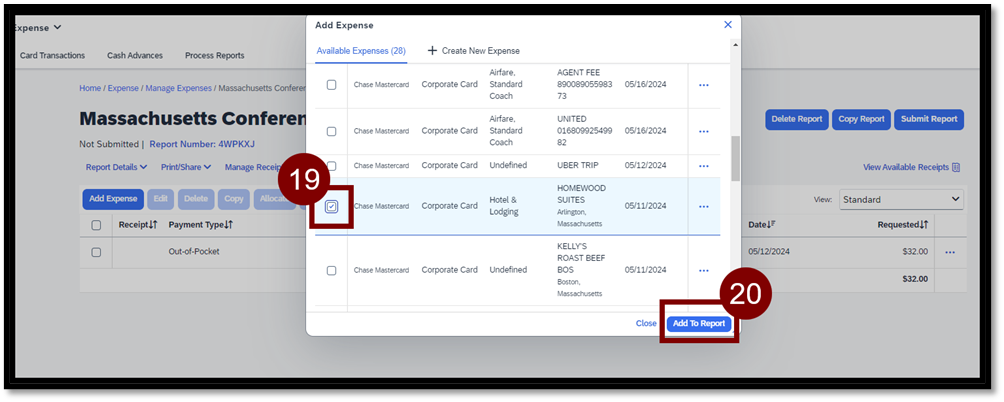Screen dimensions: 1004x402
Task: Click the dialog's vertical scrollbar
Action: 735,158
